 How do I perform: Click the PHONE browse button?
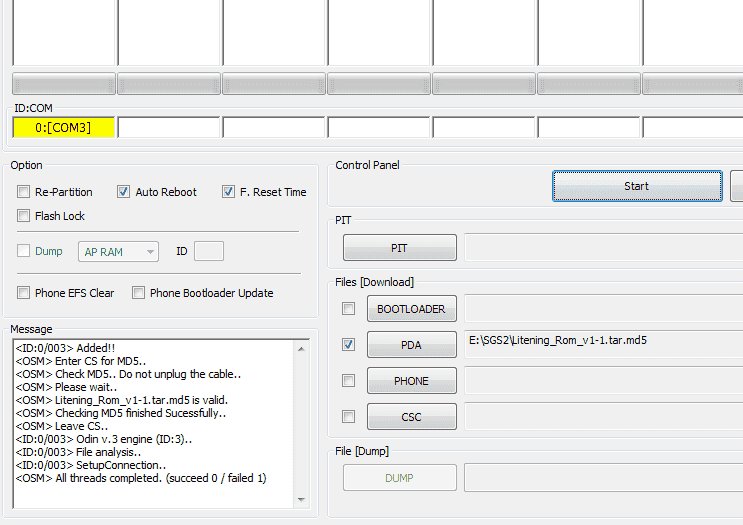tap(411, 381)
